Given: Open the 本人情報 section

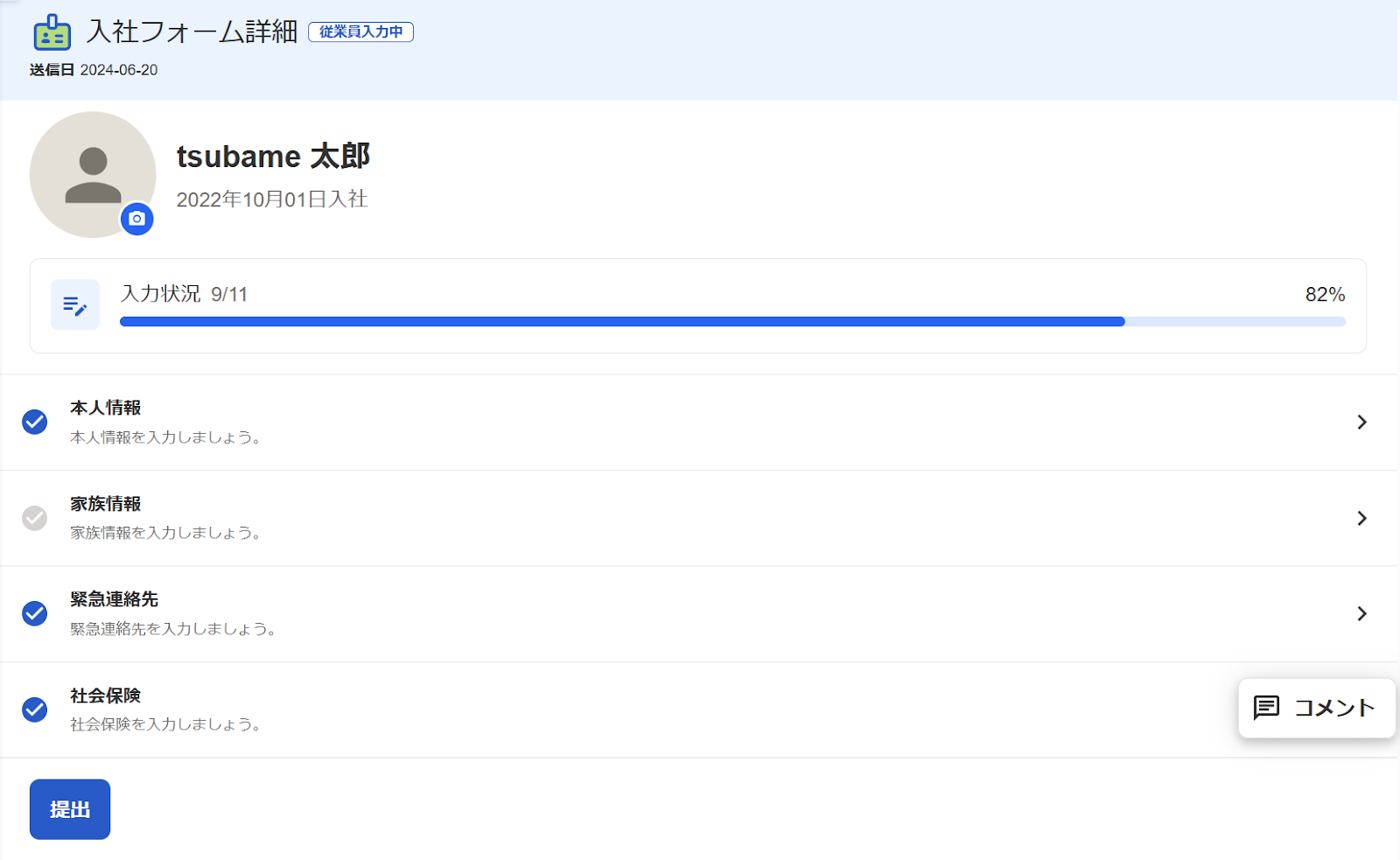Looking at the screenshot, I should (x=699, y=423).
